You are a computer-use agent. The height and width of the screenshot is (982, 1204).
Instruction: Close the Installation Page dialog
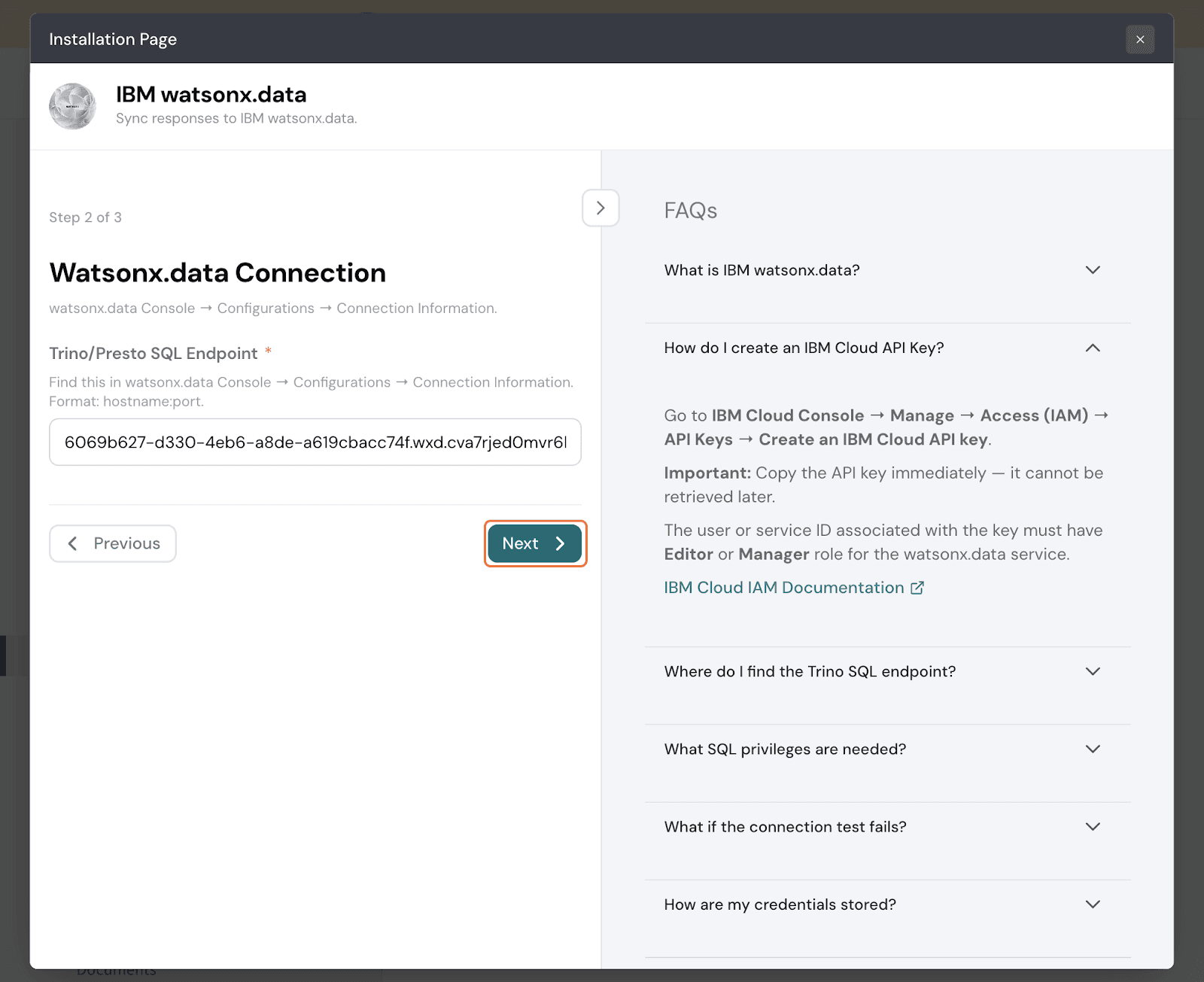(x=1139, y=39)
